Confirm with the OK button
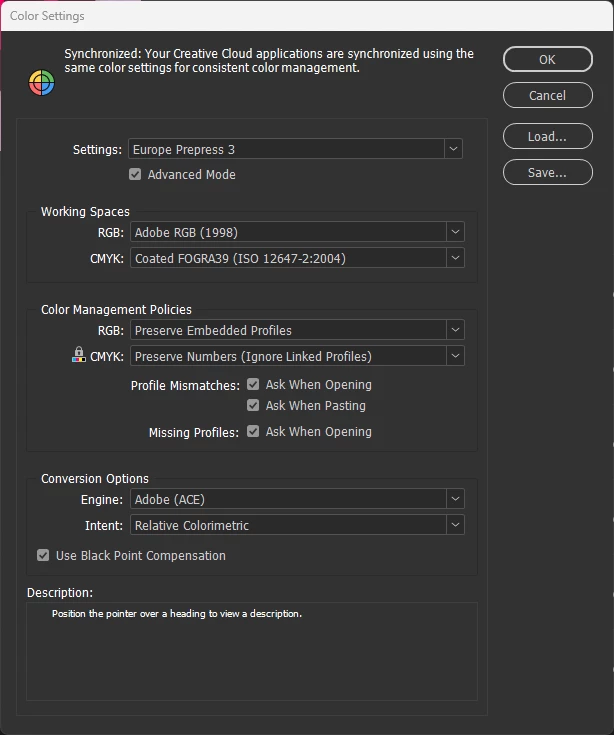This screenshot has height=735, width=614. [547, 60]
